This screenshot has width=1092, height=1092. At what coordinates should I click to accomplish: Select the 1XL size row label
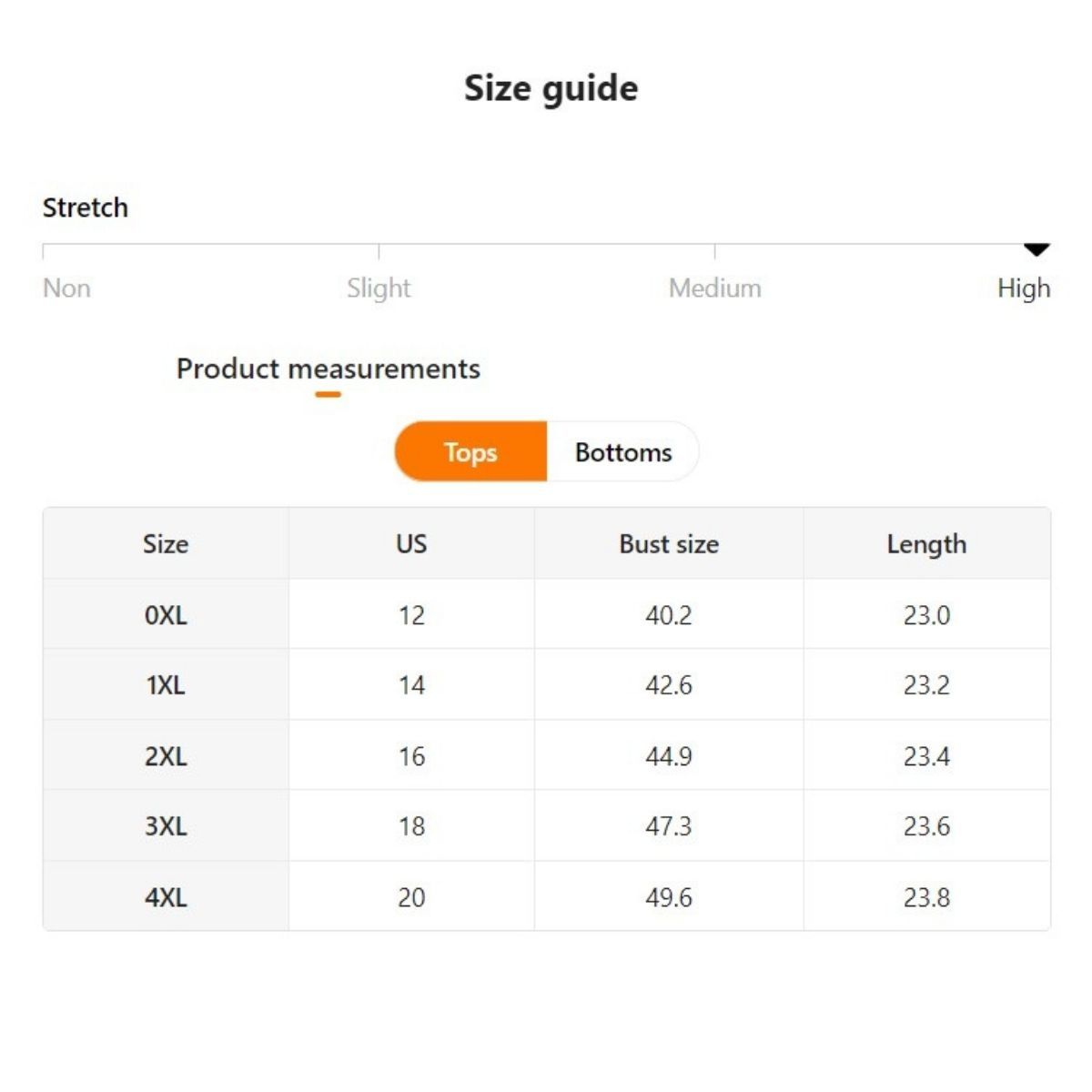[x=166, y=685]
